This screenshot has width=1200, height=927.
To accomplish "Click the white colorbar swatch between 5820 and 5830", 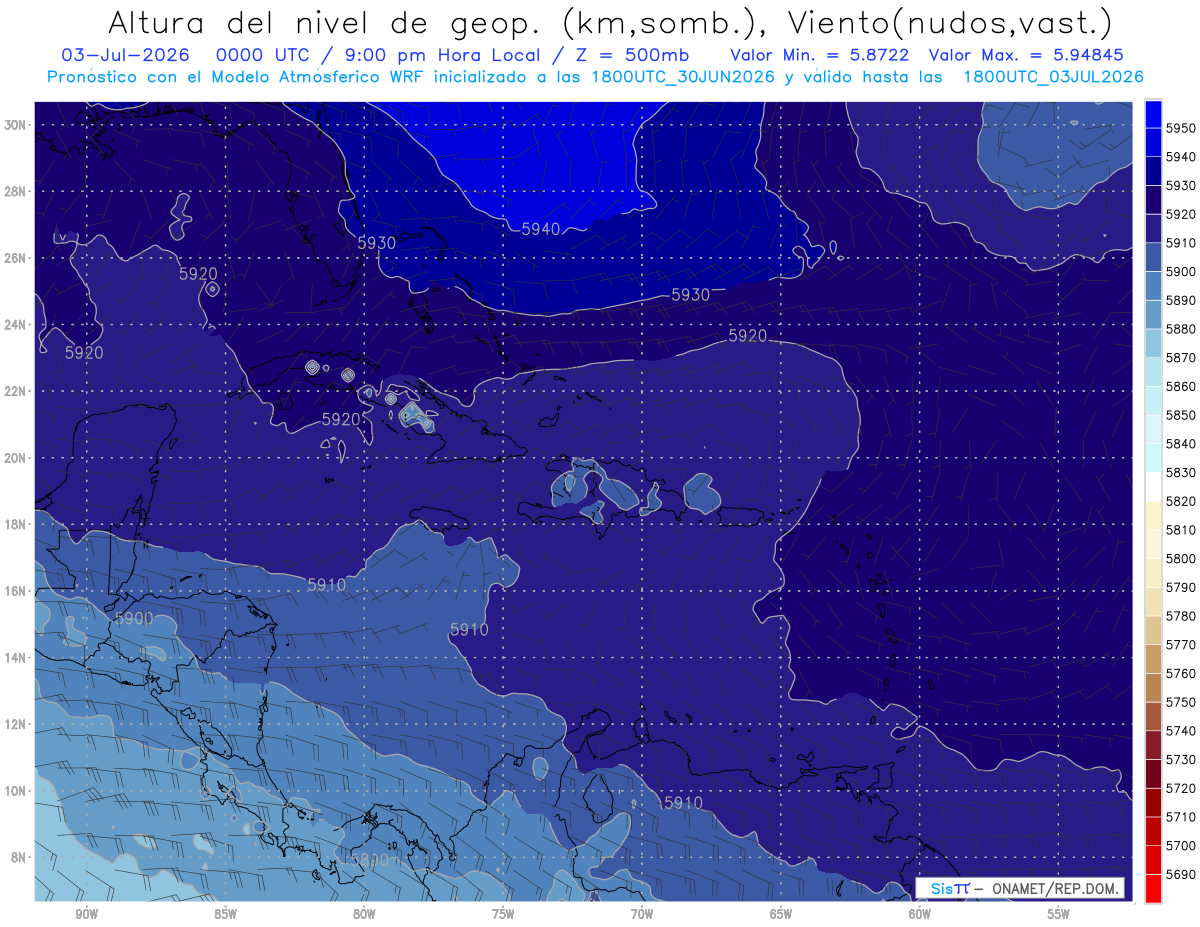I will coord(1153,486).
